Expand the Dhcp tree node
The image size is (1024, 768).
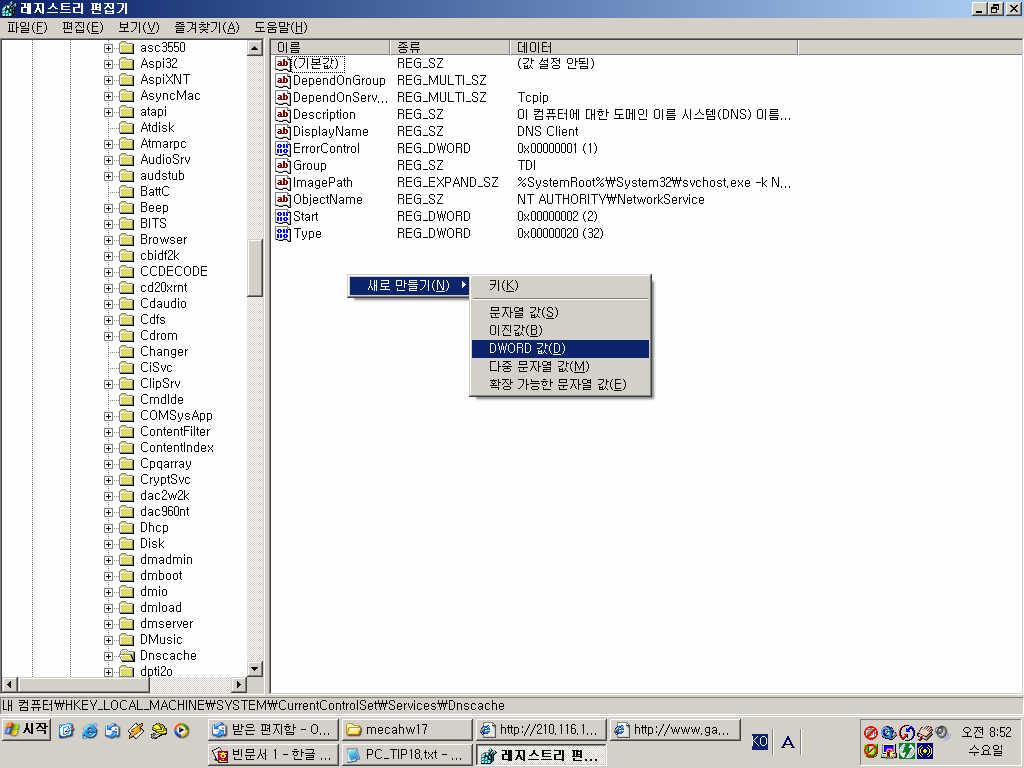(x=108, y=527)
